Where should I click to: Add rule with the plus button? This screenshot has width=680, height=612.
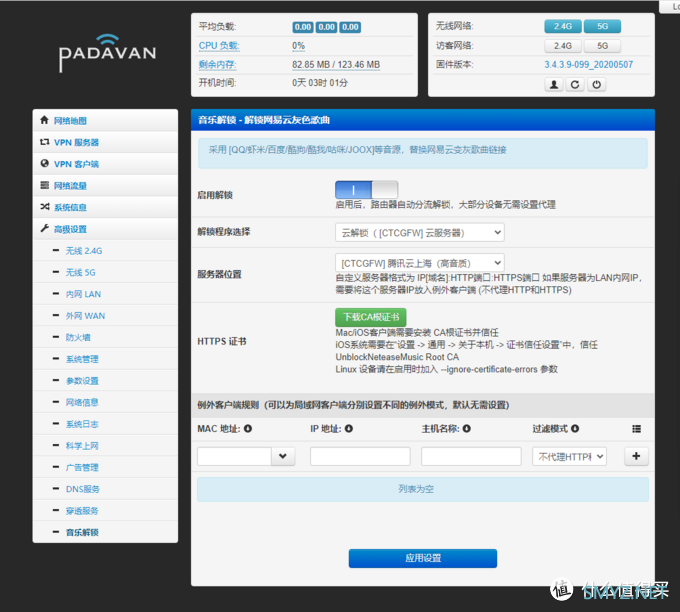(x=636, y=456)
